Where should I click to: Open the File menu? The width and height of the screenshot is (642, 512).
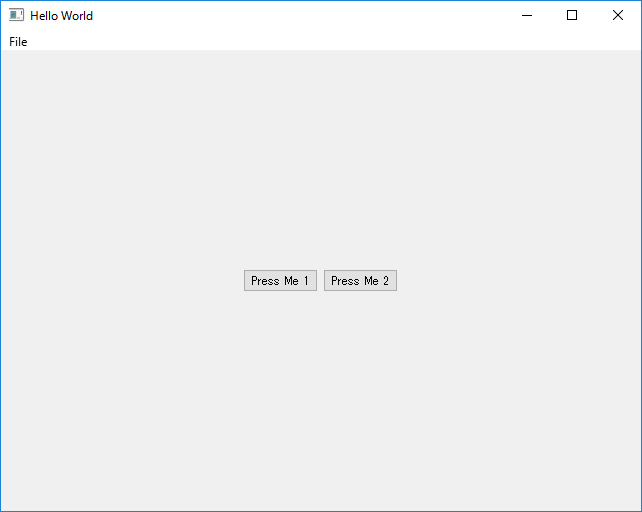pyautogui.click(x=18, y=42)
